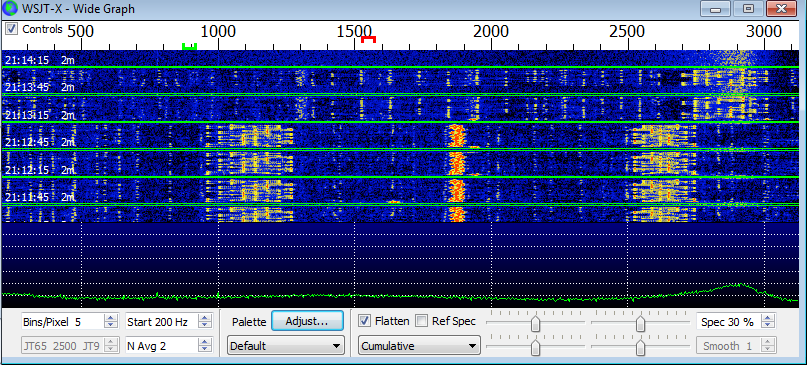The height and width of the screenshot is (366, 809).
Task: Click the green Rx frequency marker
Action: 189,46
